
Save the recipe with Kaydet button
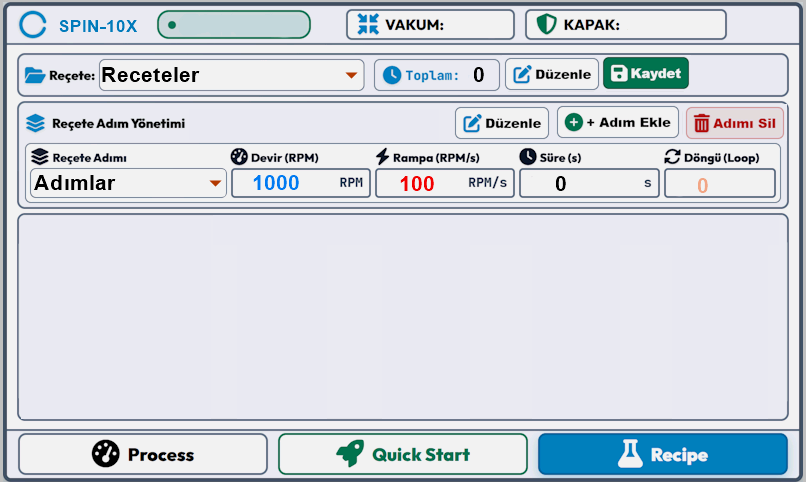click(646, 73)
